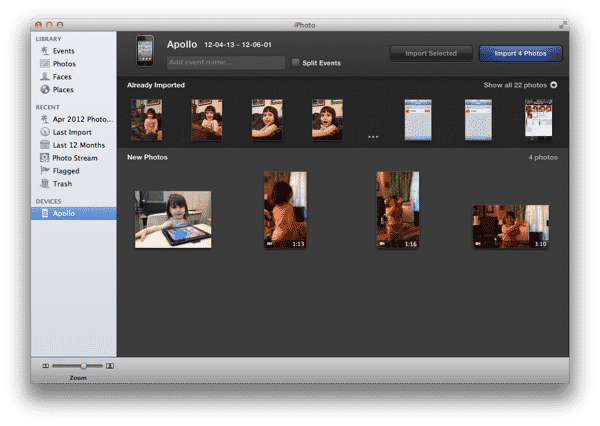
Task: Click the full screen arrows icon
Action: click(562, 25)
